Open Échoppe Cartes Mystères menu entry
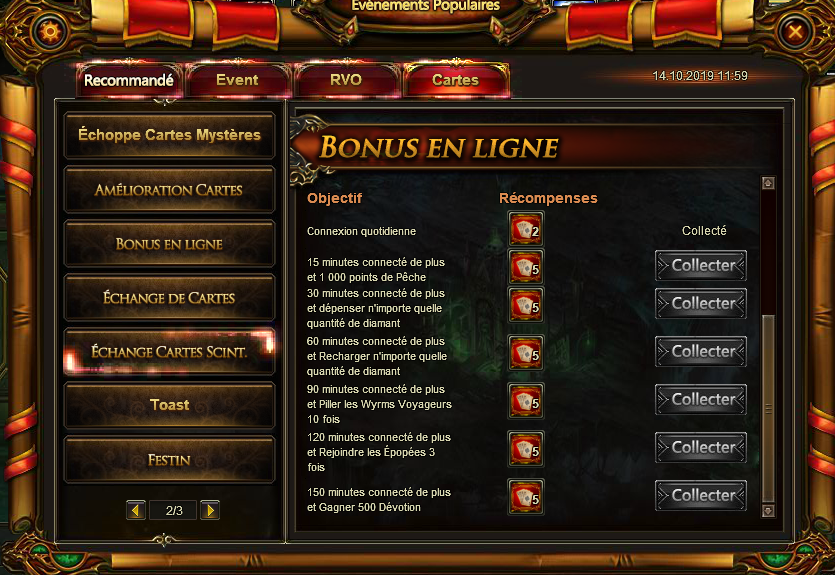835x575 pixels. click(169, 135)
